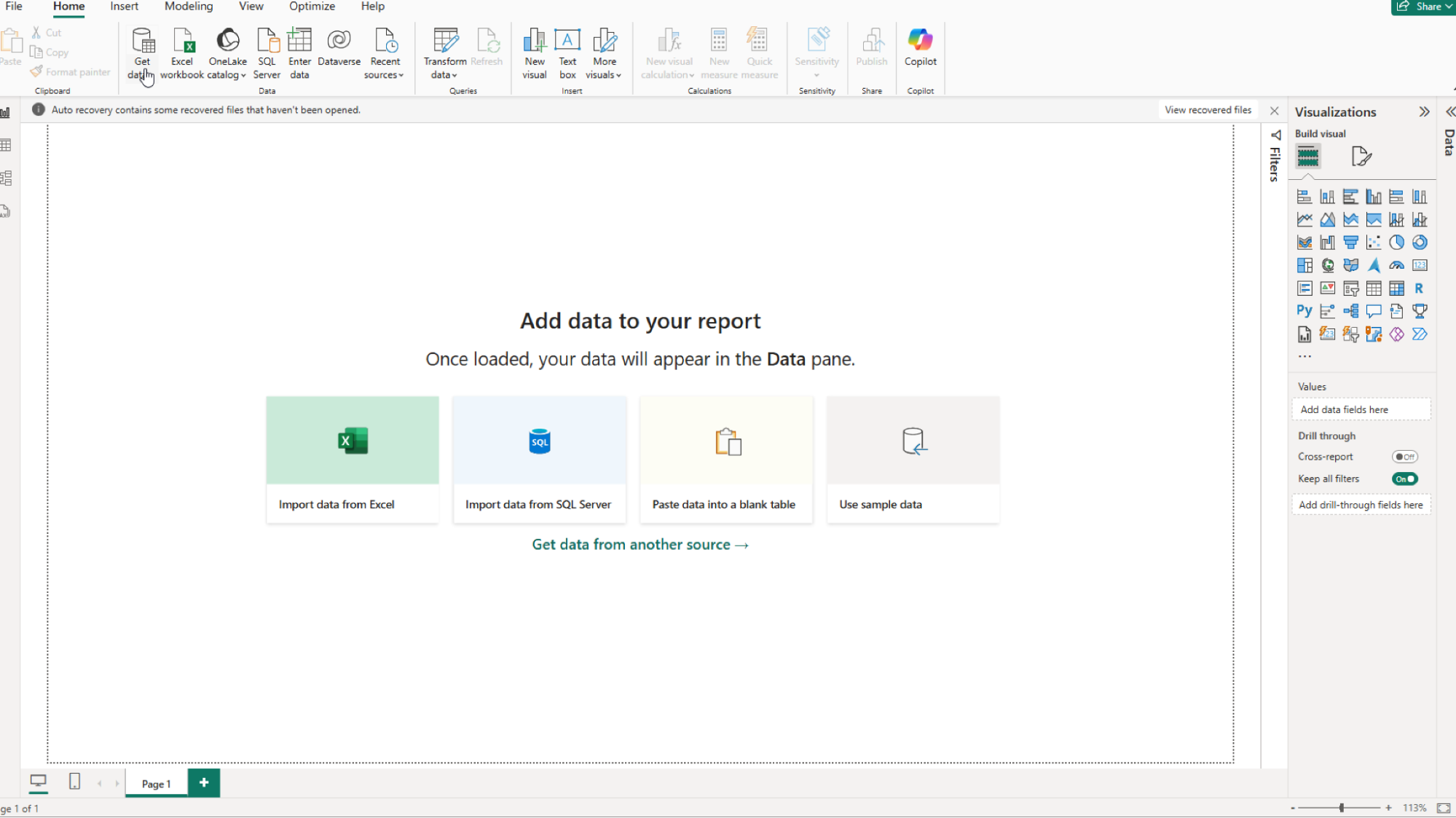The width and height of the screenshot is (1456, 818).
Task: Switch to the Optimize ribbon tab
Action: point(312,7)
